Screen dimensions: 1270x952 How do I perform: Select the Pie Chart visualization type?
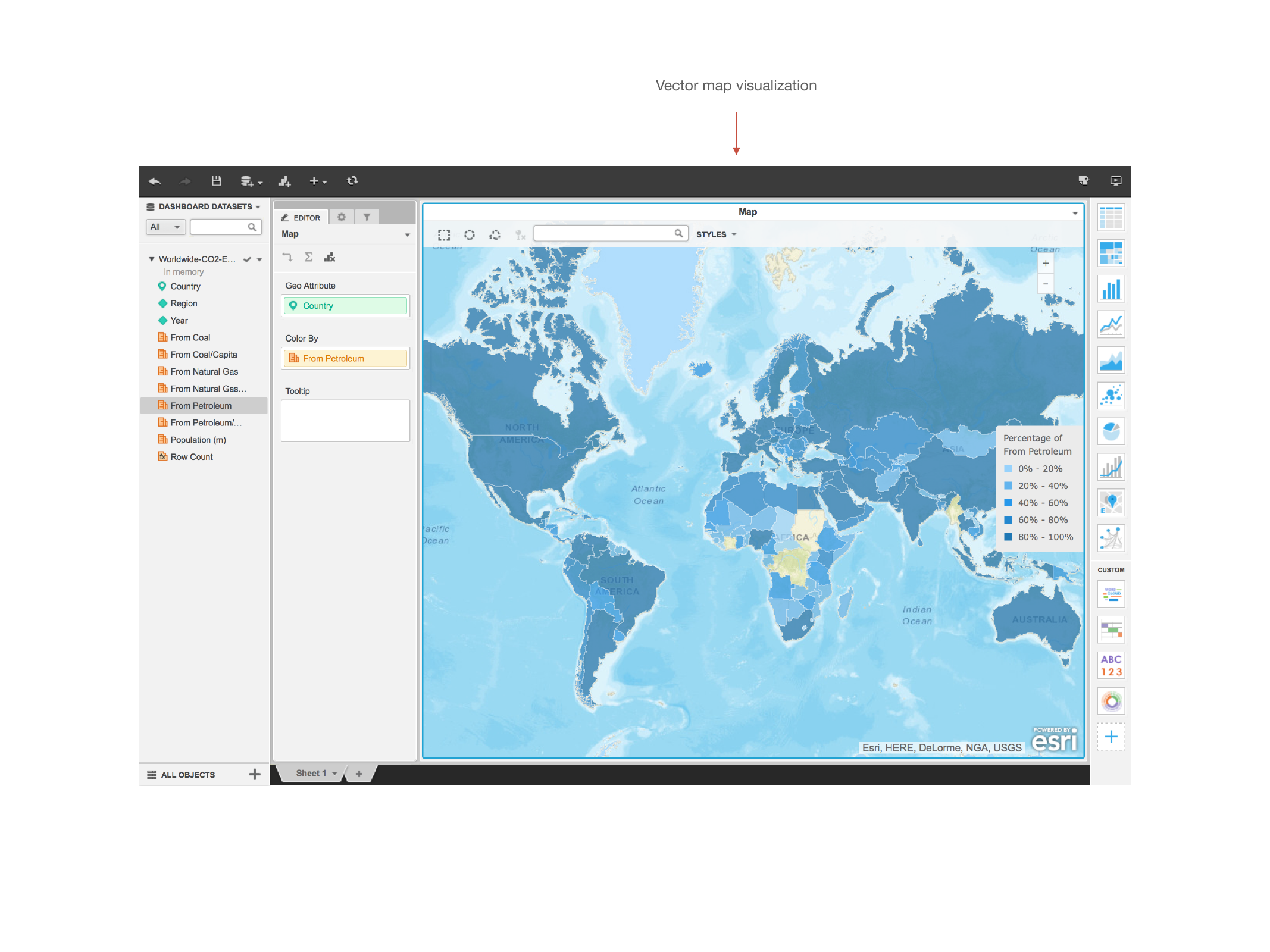click(x=1111, y=431)
